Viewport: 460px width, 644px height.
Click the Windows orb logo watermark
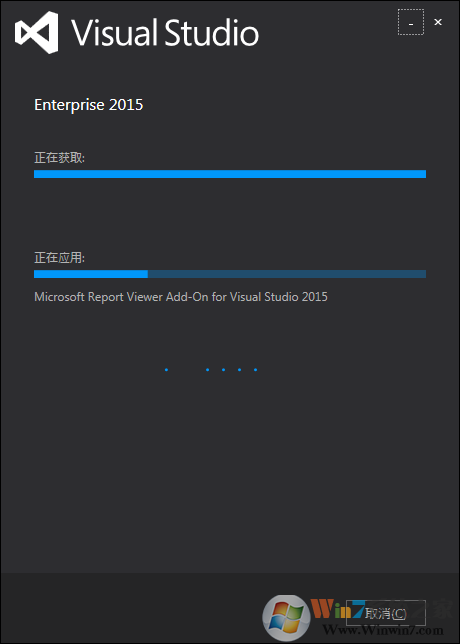coord(286,617)
